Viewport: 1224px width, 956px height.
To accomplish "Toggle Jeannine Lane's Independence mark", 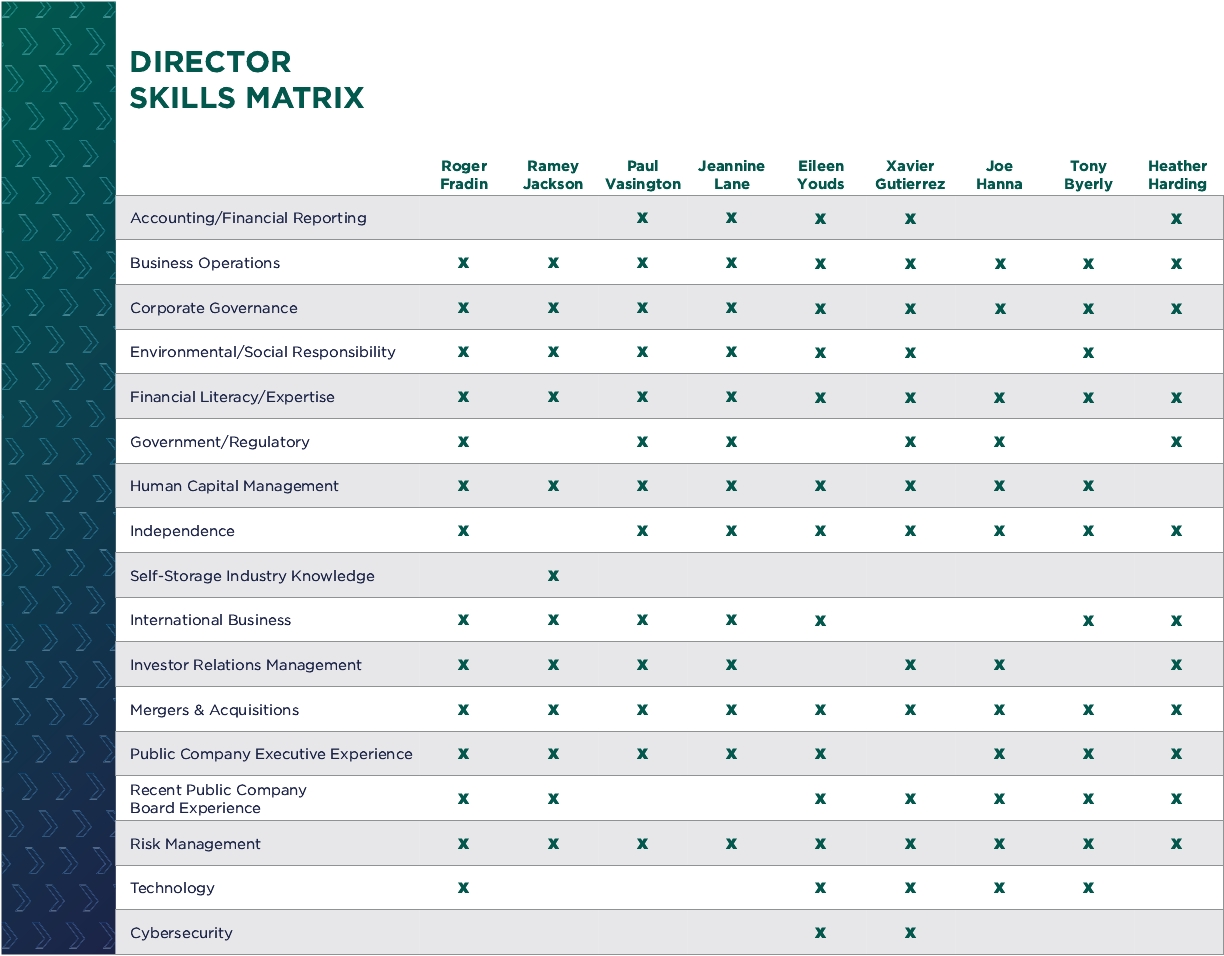I will 731,531.
